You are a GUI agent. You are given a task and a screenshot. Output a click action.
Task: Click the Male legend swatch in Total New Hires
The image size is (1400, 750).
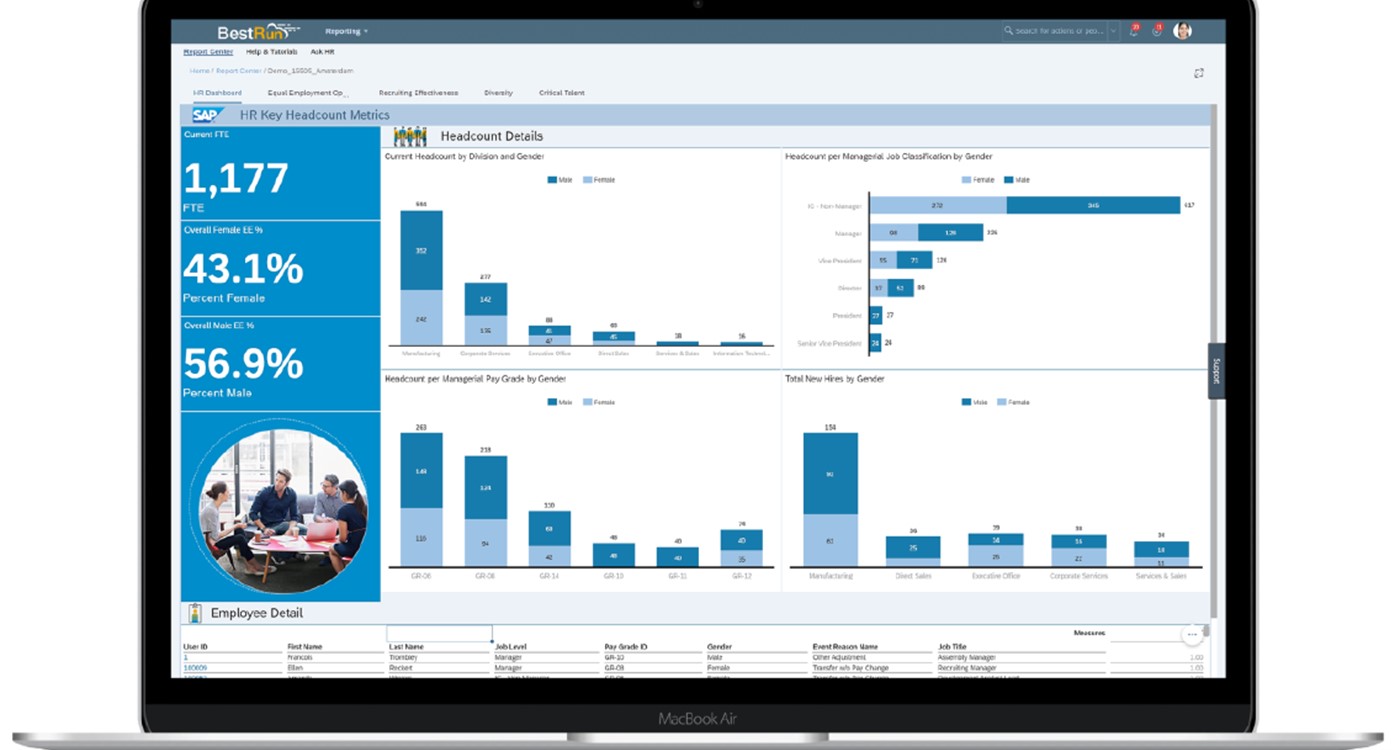pyautogui.click(x=966, y=402)
